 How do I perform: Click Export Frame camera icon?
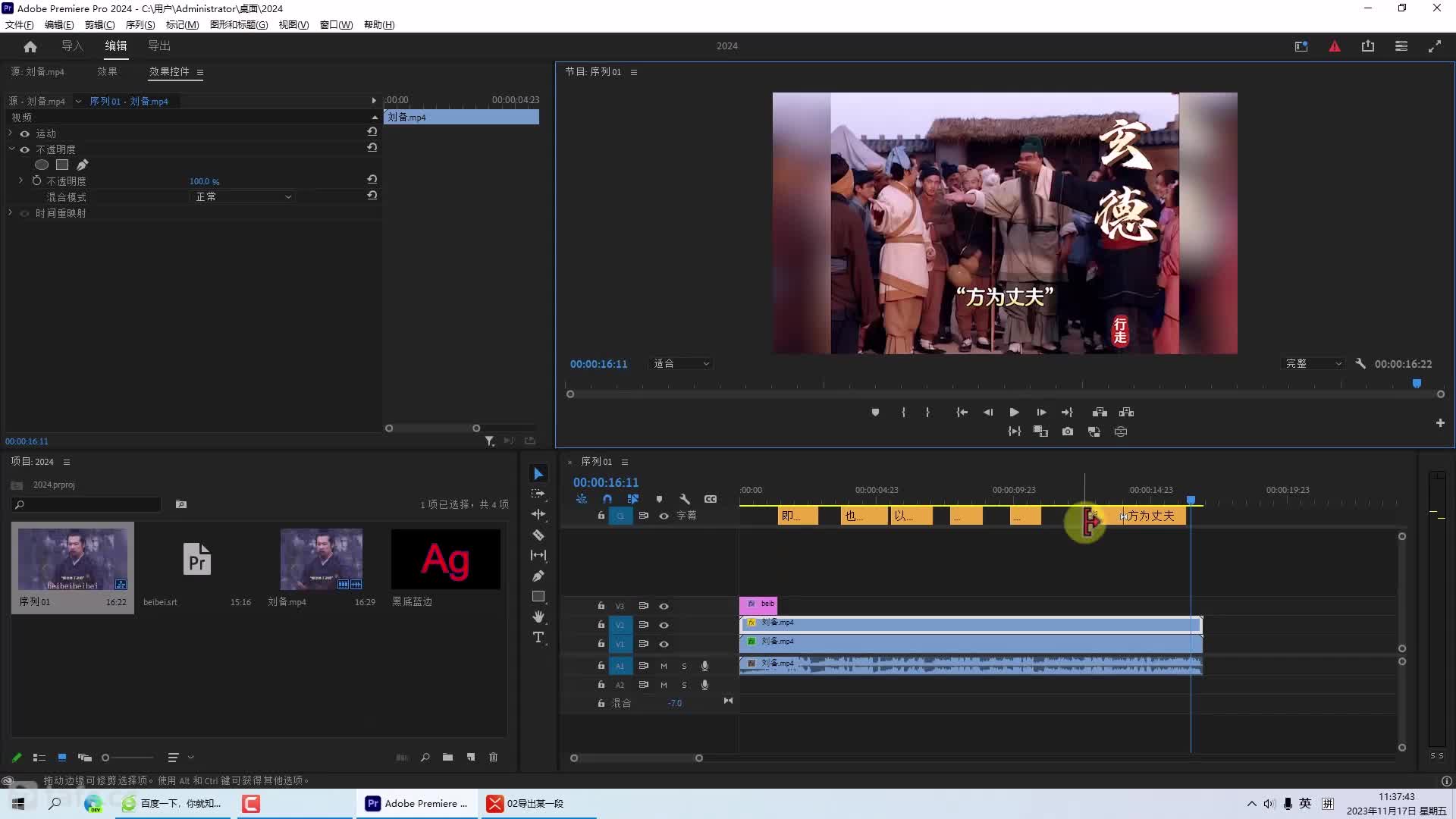1068,431
